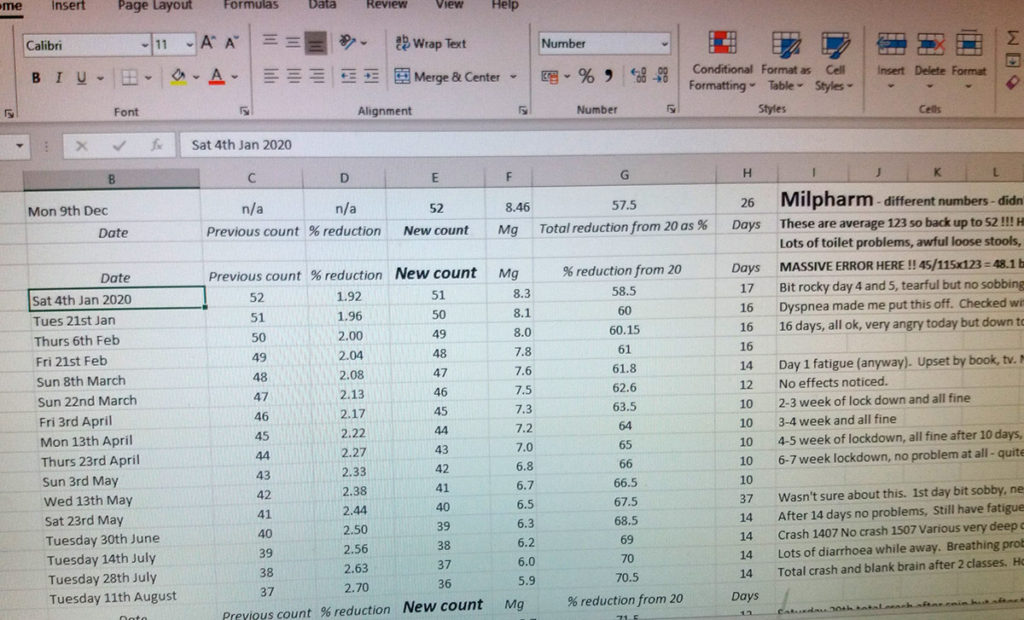This screenshot has width=1024, height=620.
Task: Increase font size
Action: pos(208,43)
